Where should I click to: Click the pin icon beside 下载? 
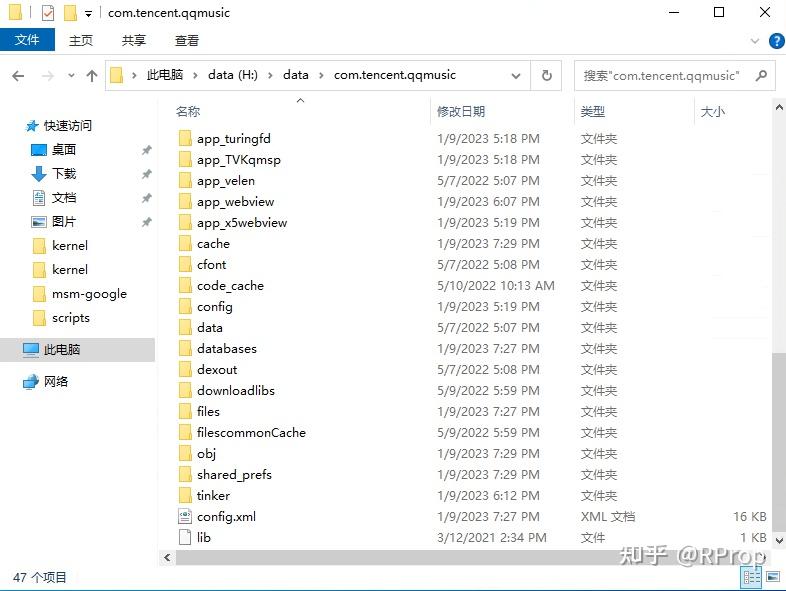coord(146,173)
